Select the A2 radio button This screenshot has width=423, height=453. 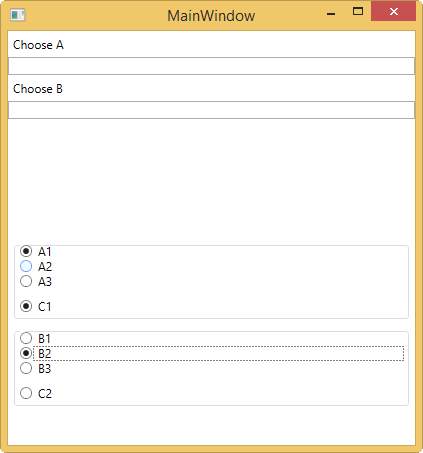pos(26,266)
